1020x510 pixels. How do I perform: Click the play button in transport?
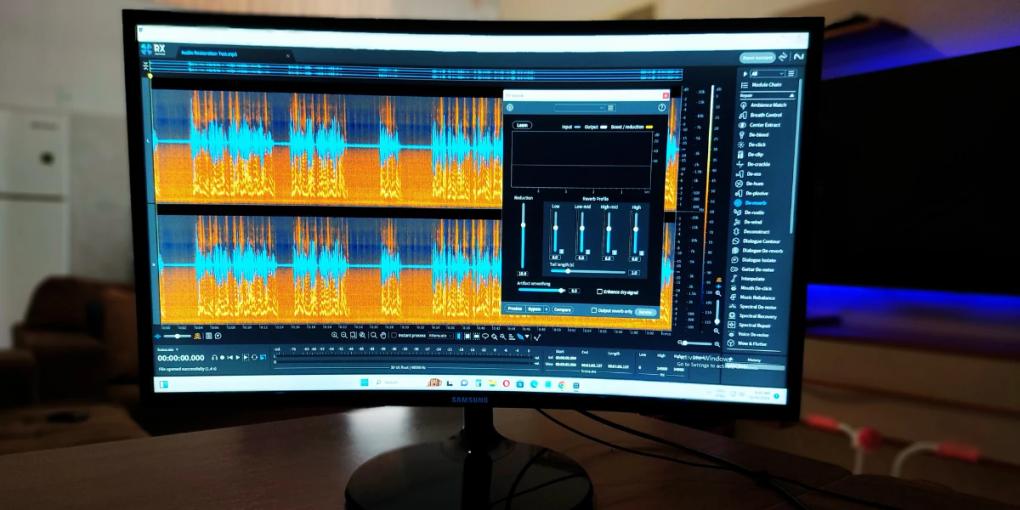(x=237, y=357)
